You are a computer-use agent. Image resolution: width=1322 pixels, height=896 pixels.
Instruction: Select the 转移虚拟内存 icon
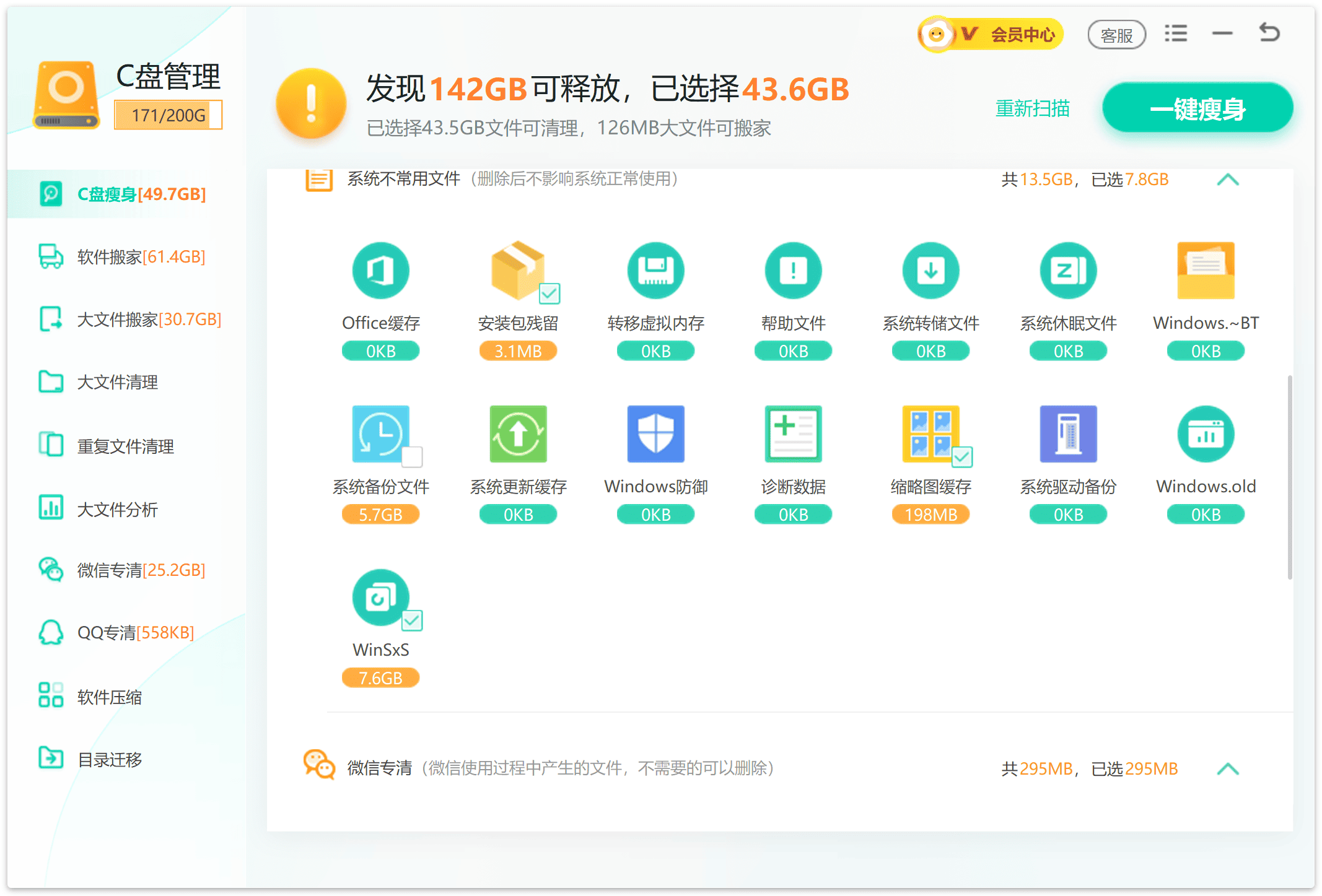(655, 270)
